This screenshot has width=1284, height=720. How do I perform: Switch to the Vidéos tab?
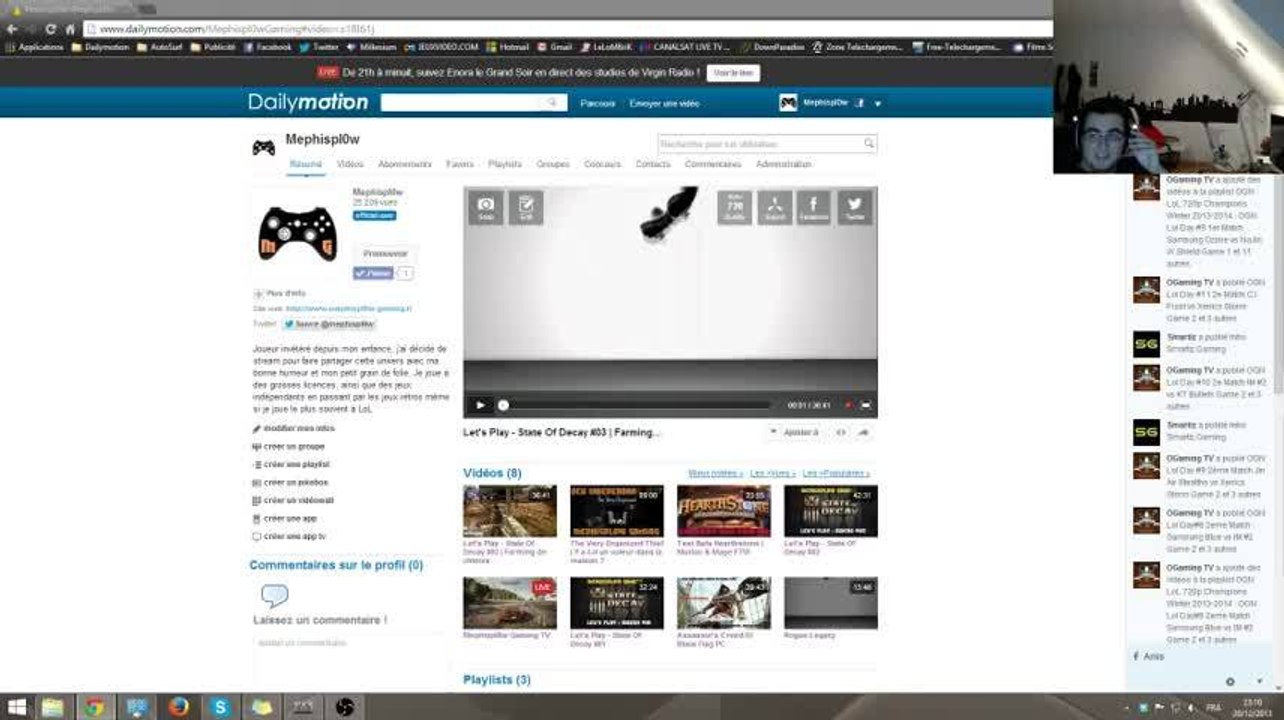[x=350, y=164]
